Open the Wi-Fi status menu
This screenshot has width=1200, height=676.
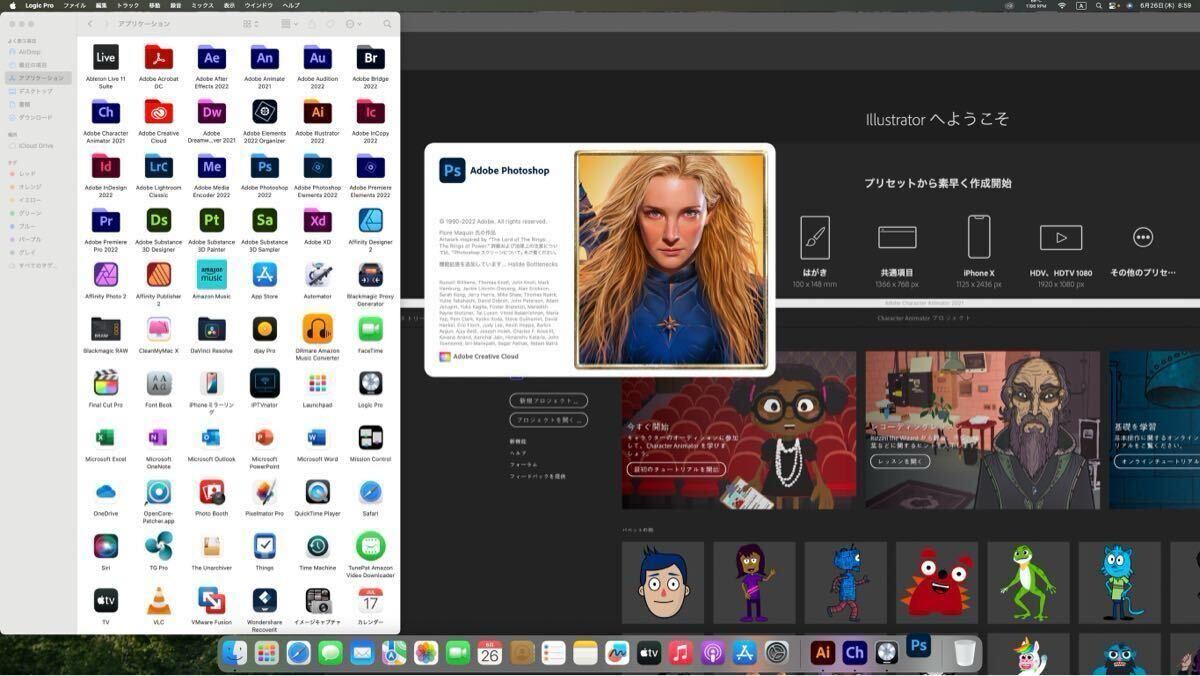pyautogui.click(x=1062, y=5)
